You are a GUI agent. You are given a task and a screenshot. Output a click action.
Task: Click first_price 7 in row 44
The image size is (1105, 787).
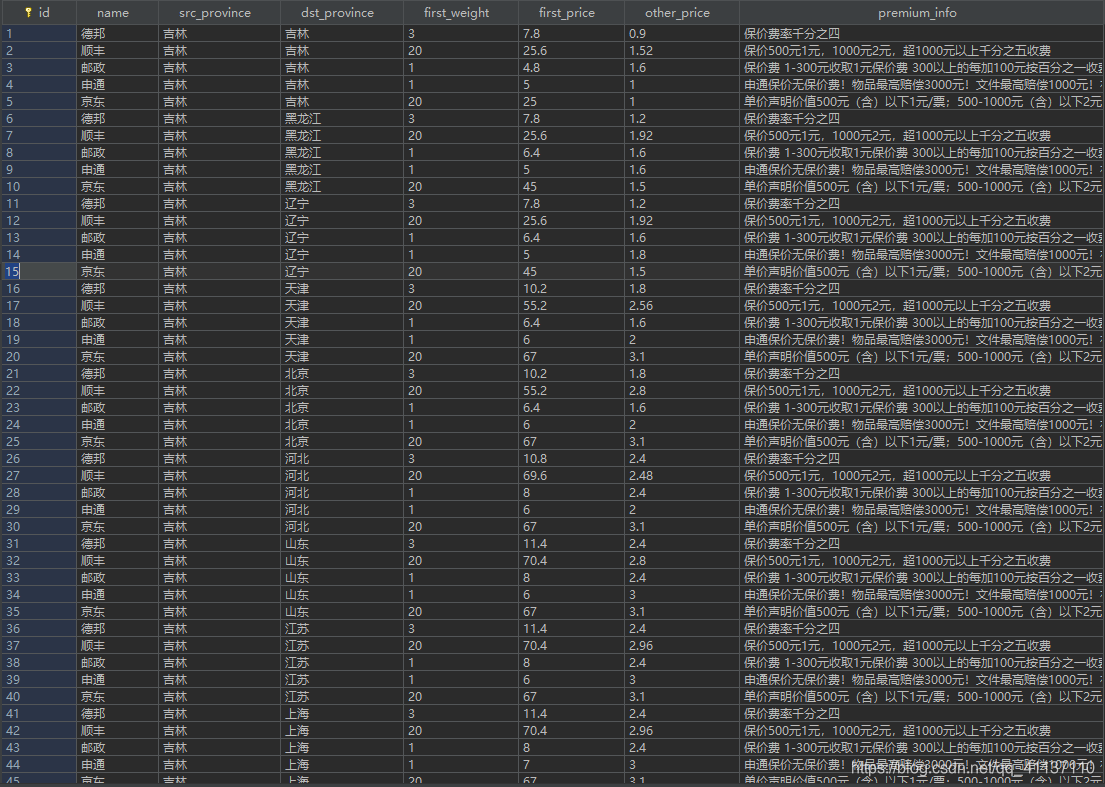click(571, 764)
